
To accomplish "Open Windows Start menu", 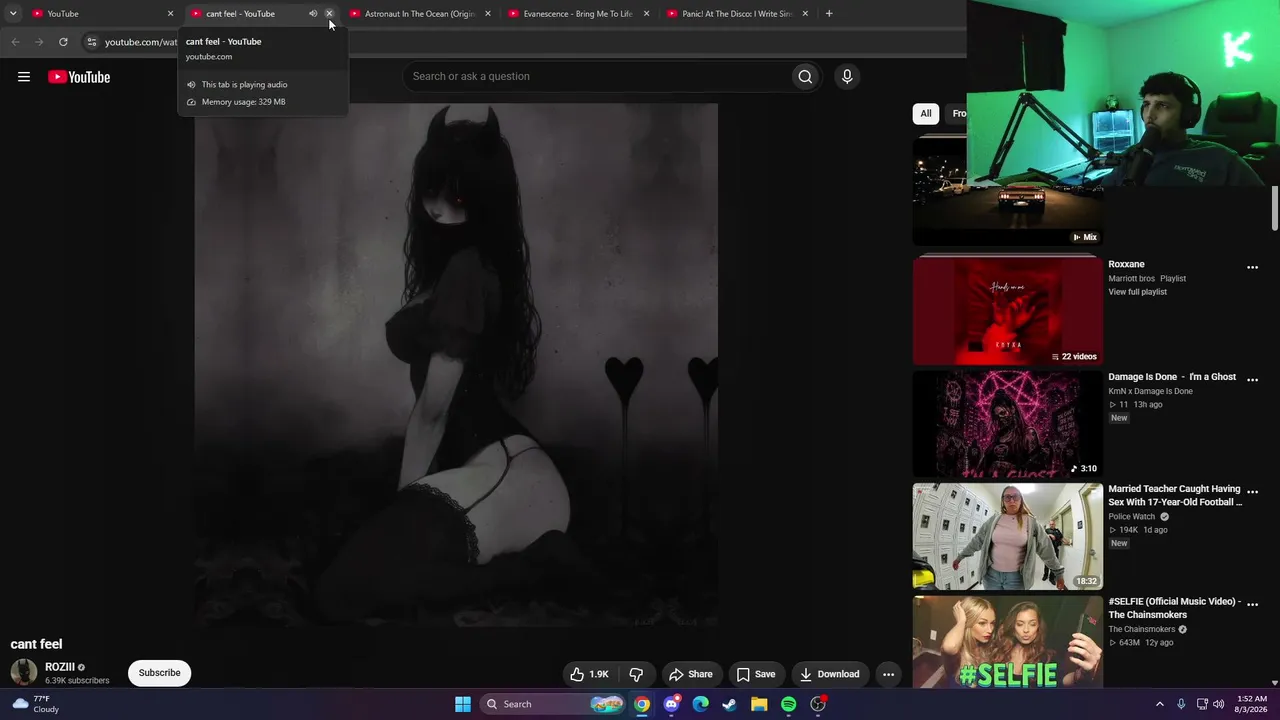I will (463, 704).
